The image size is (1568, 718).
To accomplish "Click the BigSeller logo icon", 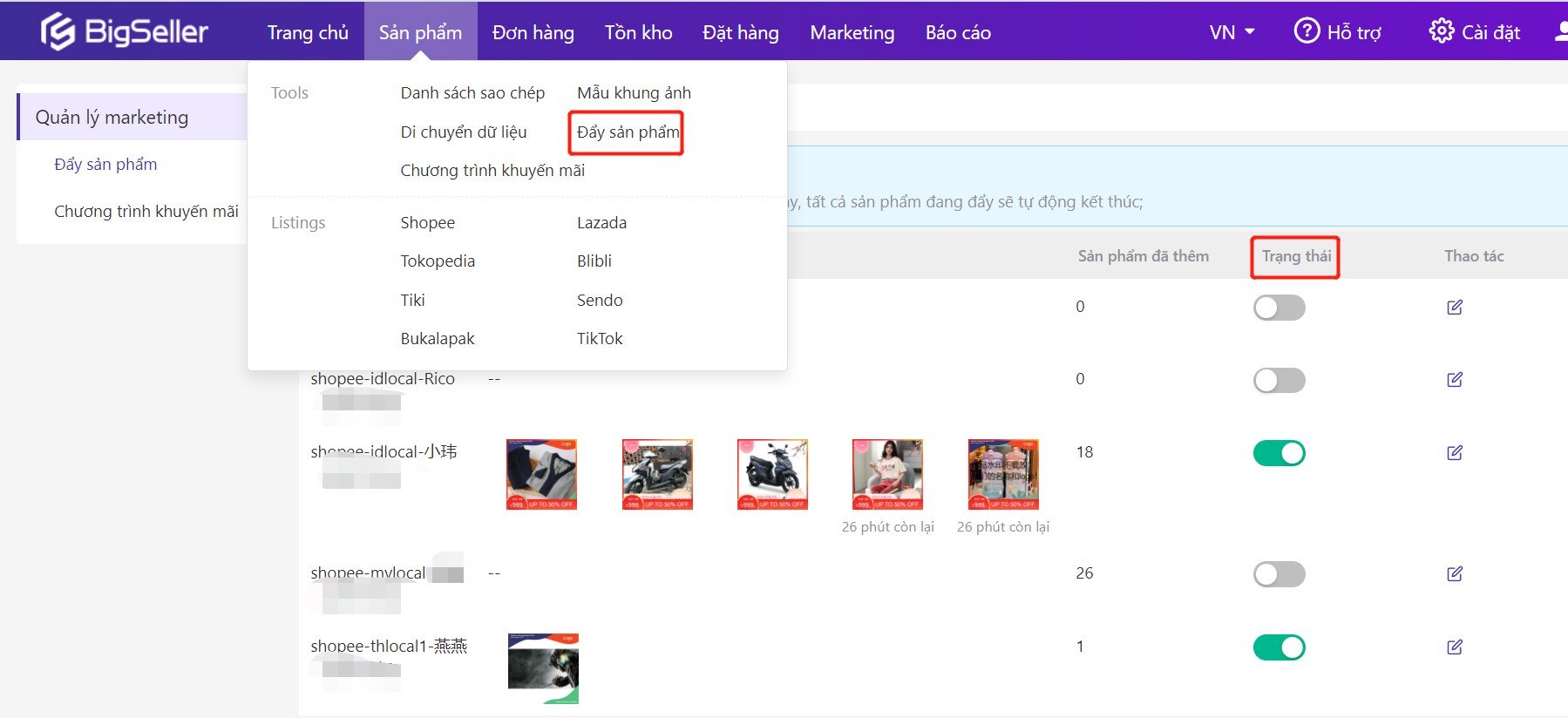I will [58, 32].
